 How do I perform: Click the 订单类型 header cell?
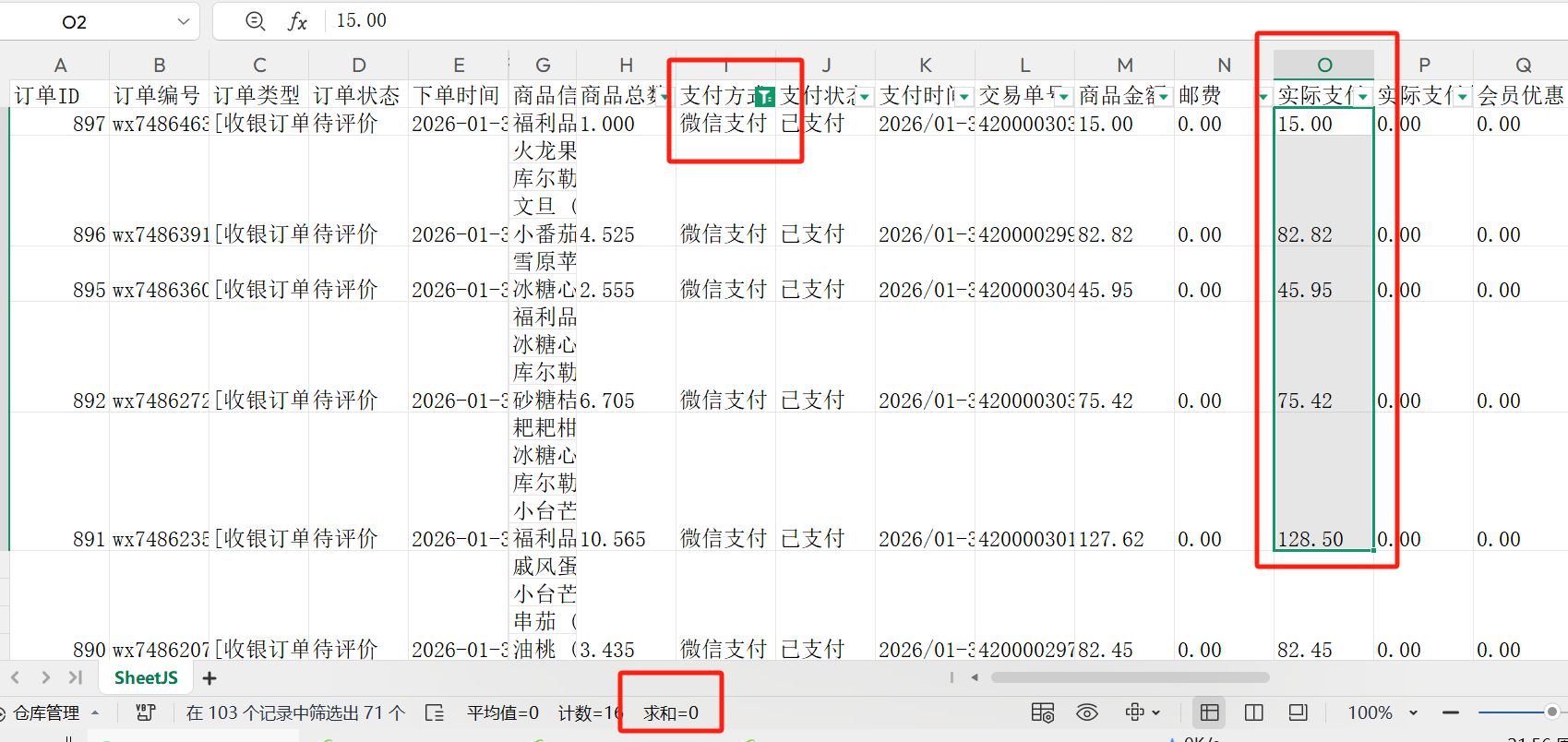[258, 95]
